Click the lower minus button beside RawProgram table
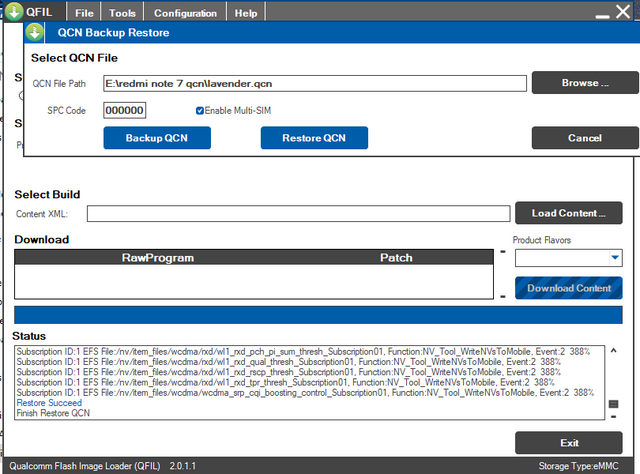 point(503,297)
